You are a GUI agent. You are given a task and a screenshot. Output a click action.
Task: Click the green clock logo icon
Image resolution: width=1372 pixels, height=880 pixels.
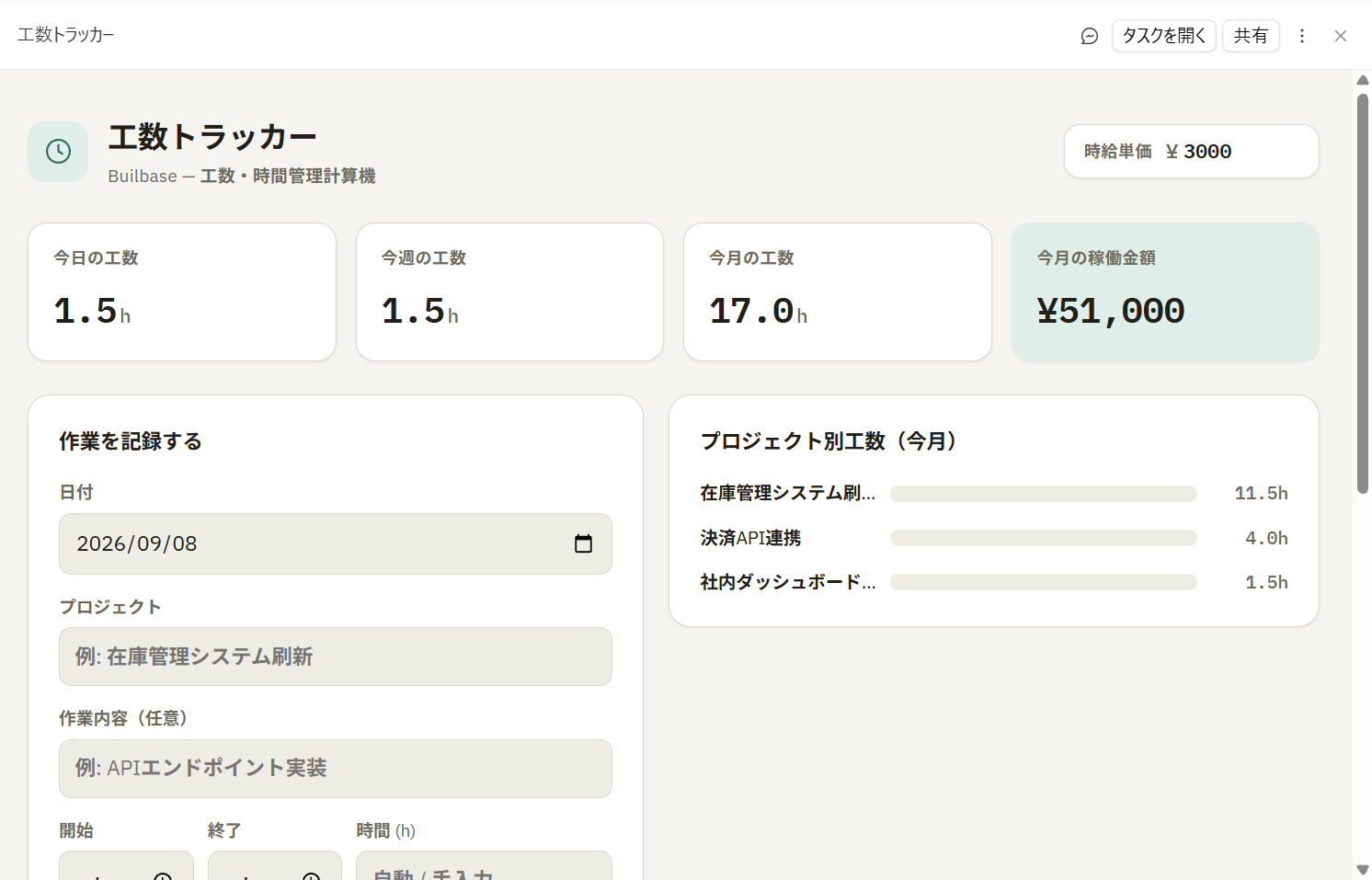click(x=58, y=152)
